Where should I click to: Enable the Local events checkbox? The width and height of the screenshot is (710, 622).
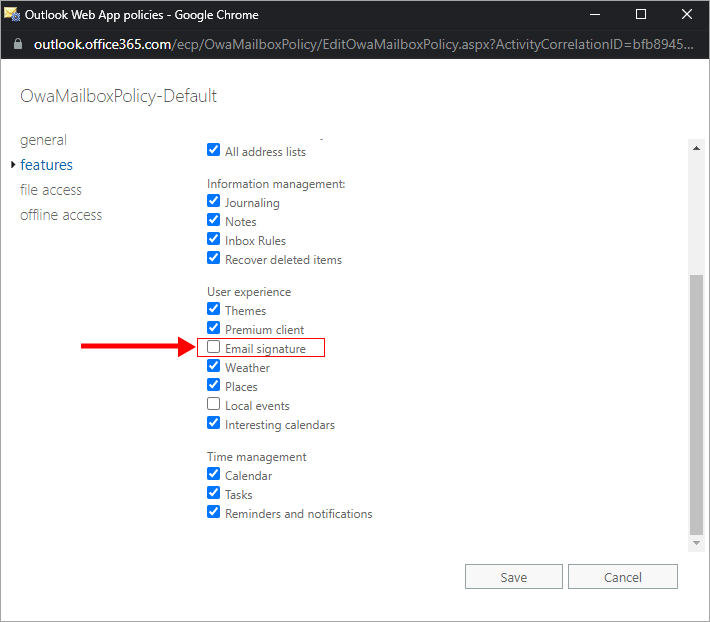[213, 405]
